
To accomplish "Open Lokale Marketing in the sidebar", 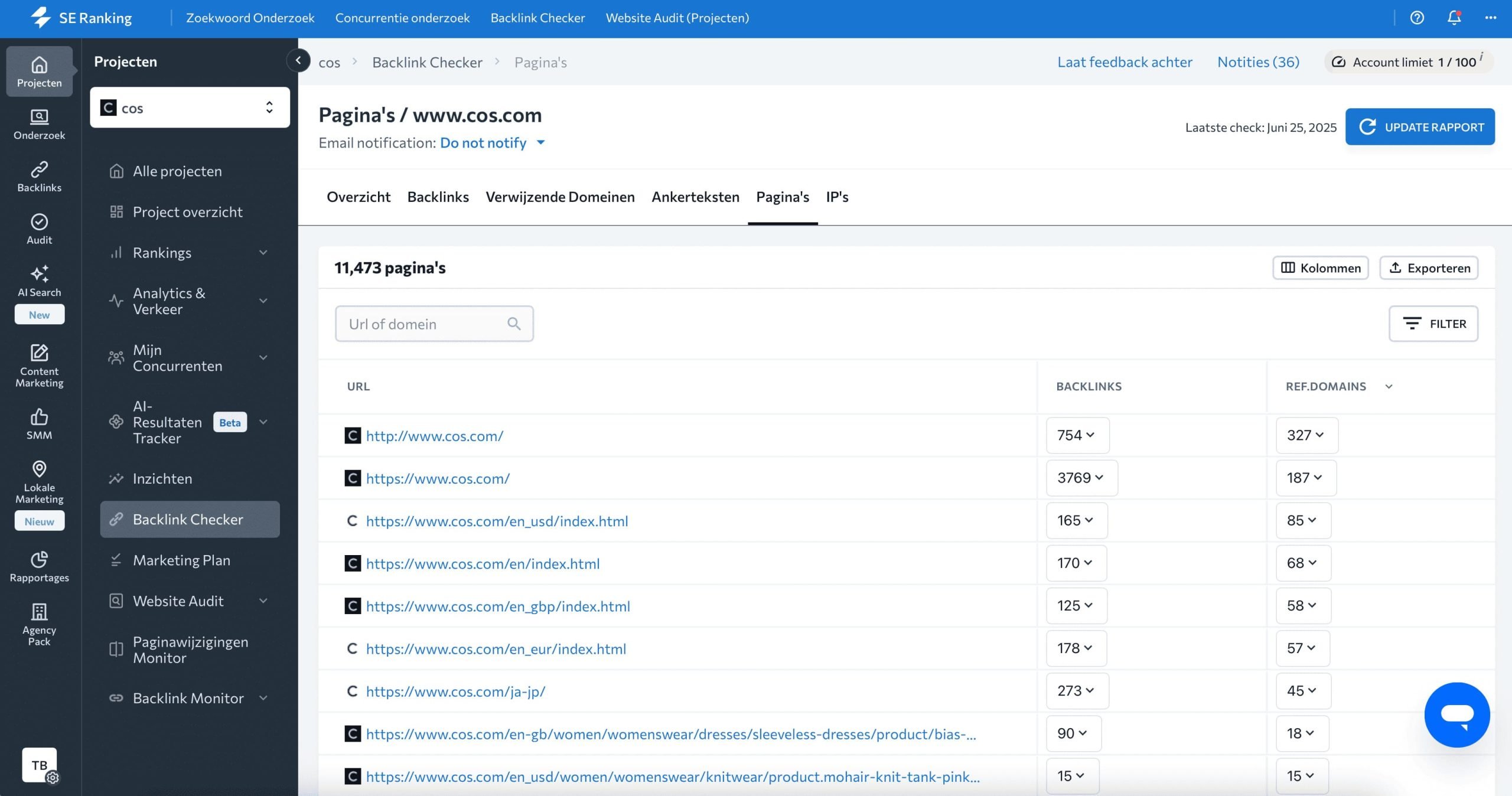I will 39,482.
